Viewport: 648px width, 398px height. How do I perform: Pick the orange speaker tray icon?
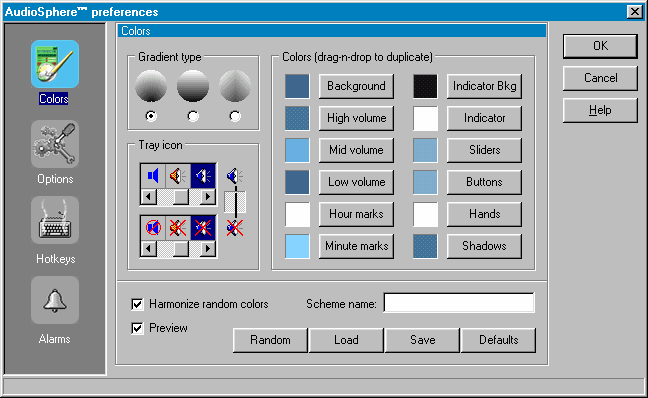(178, 176)
